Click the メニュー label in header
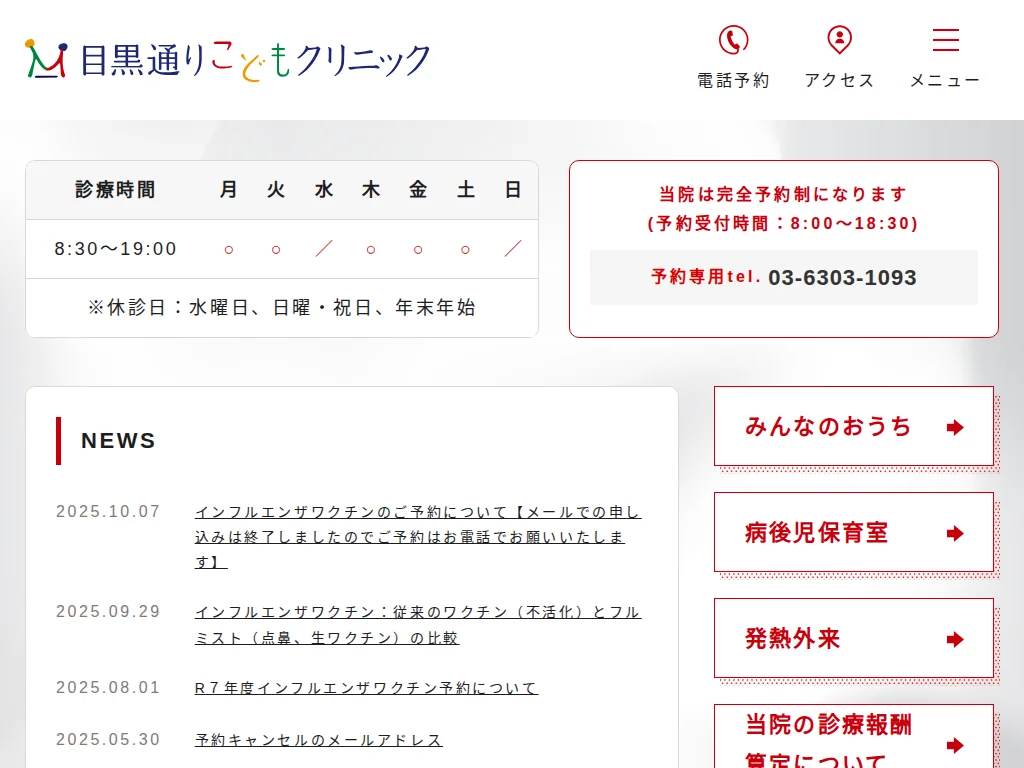The image size is (1024, 768). click(x=946, y=80)
